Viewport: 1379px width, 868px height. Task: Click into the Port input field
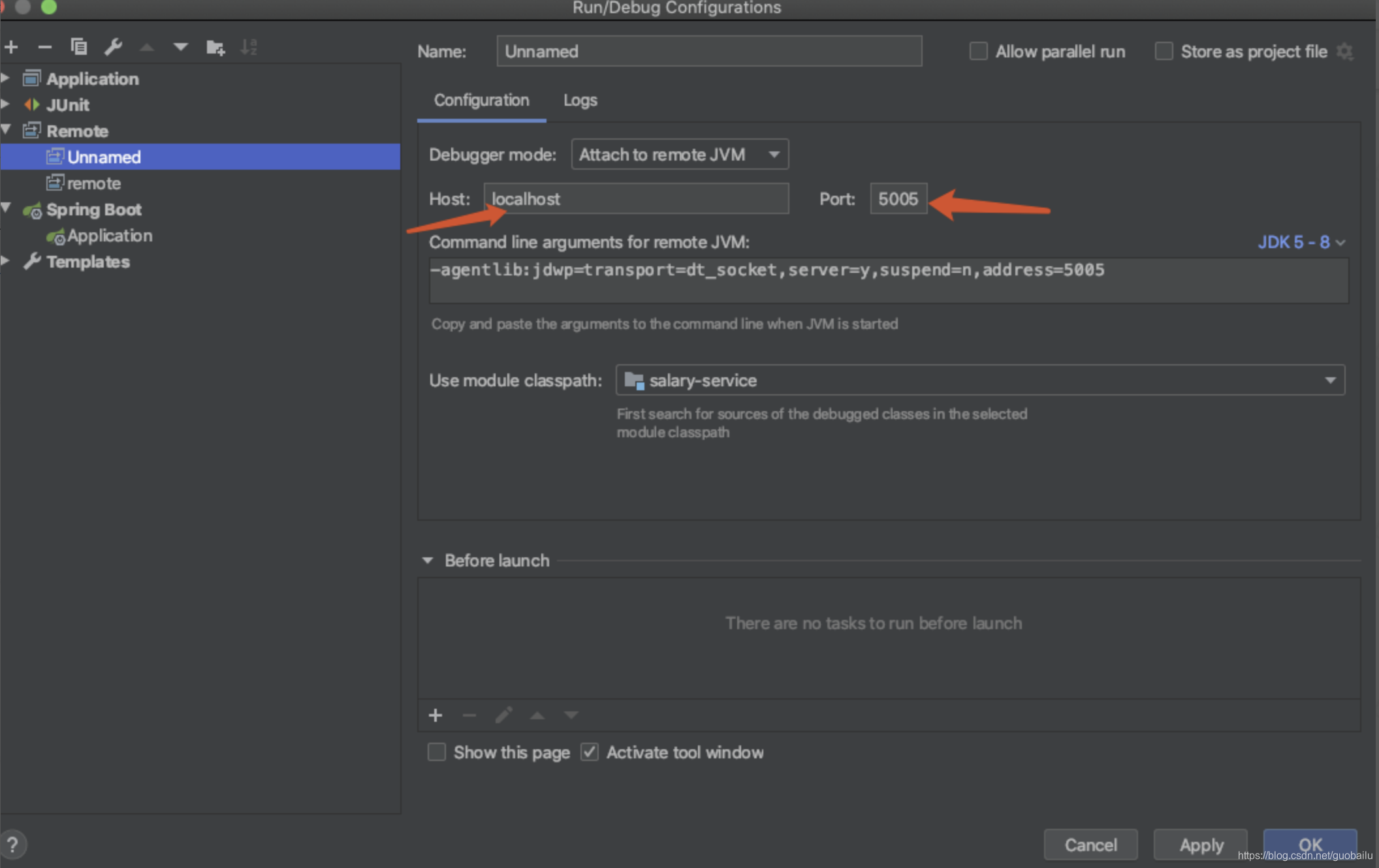point(898,199)
